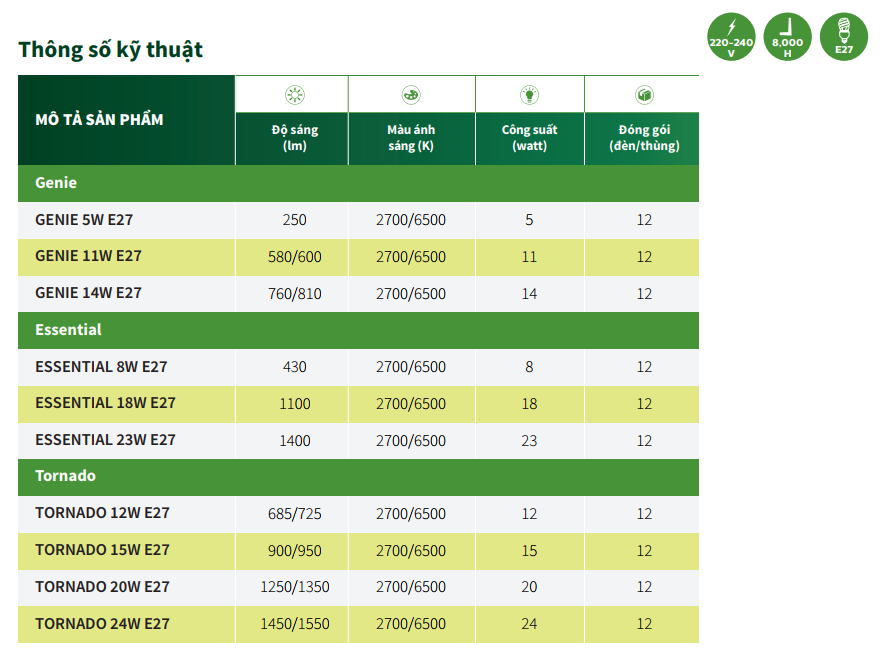893x653 pixels.
Task: Click packaging value 12 in ESSENTIAL 8W row
Action: [644, 367]
